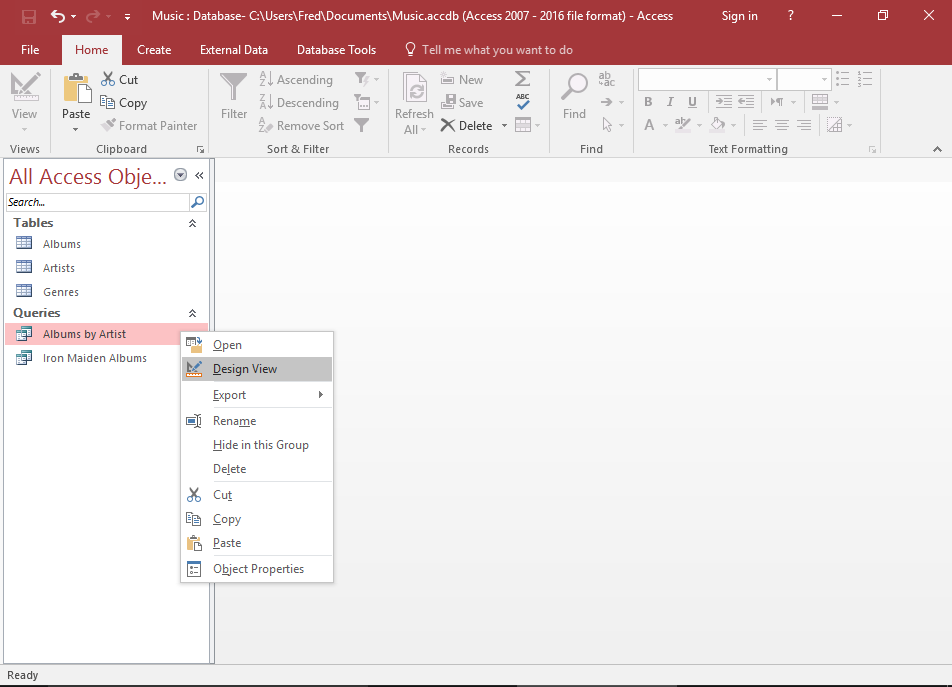Toggle Bold formatting

(x=648, y=102)
